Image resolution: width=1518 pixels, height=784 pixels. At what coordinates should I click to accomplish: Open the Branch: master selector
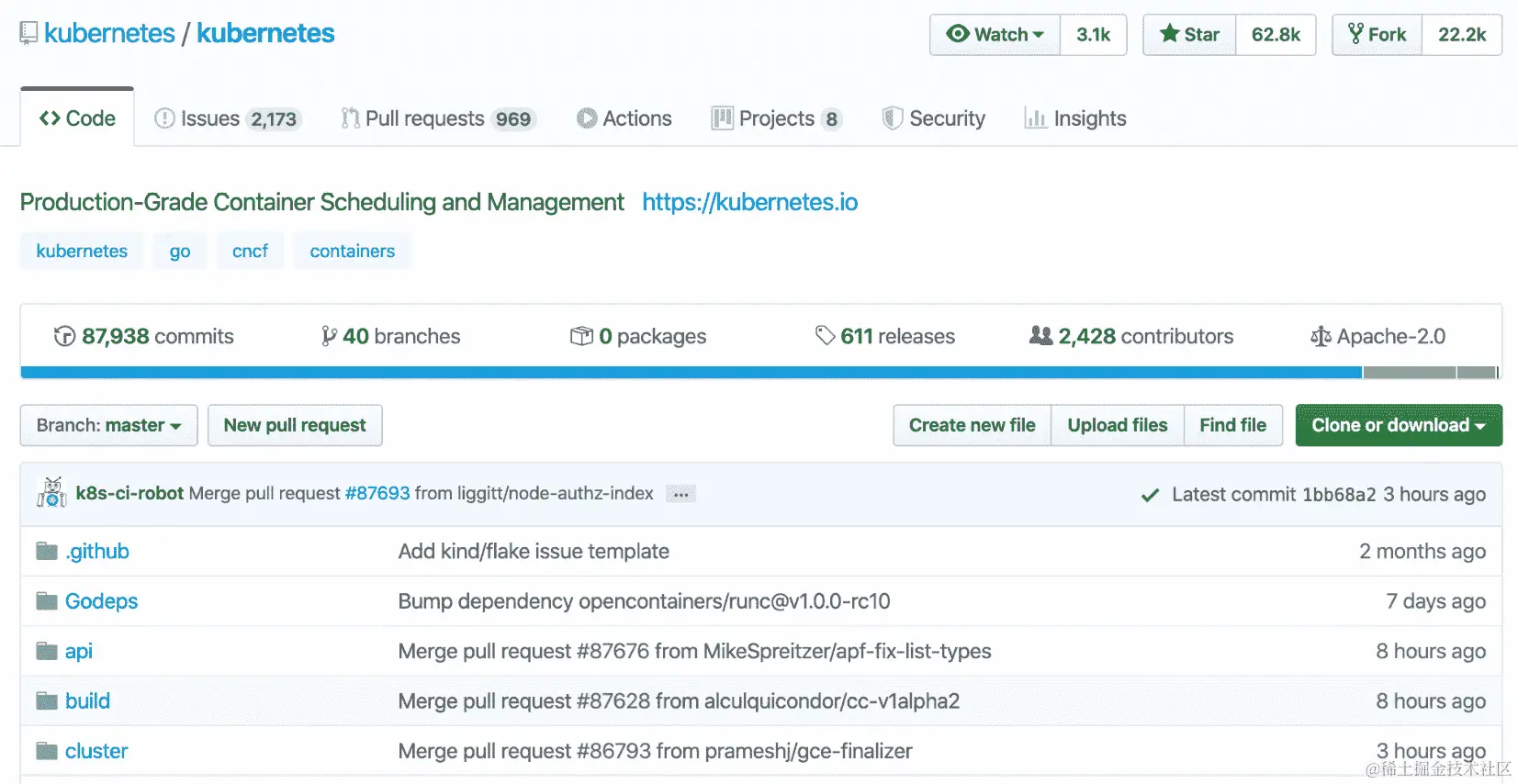[x=108, y=425]
